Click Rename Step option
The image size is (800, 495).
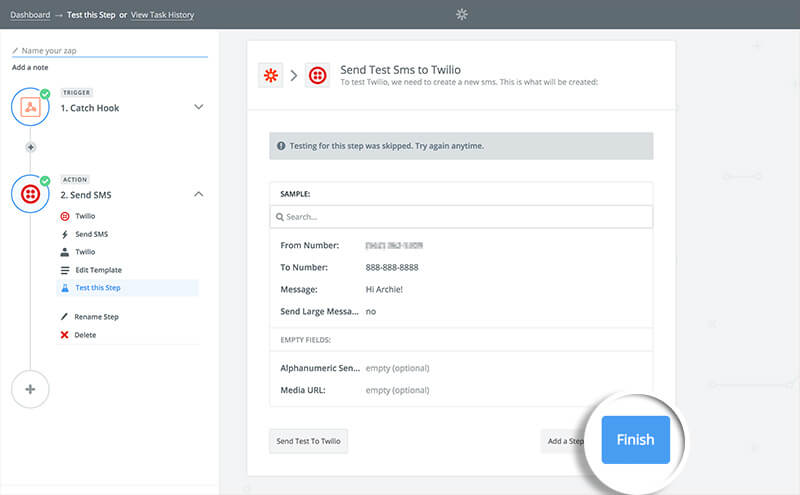pyautogui.click(x=96, y=317)
